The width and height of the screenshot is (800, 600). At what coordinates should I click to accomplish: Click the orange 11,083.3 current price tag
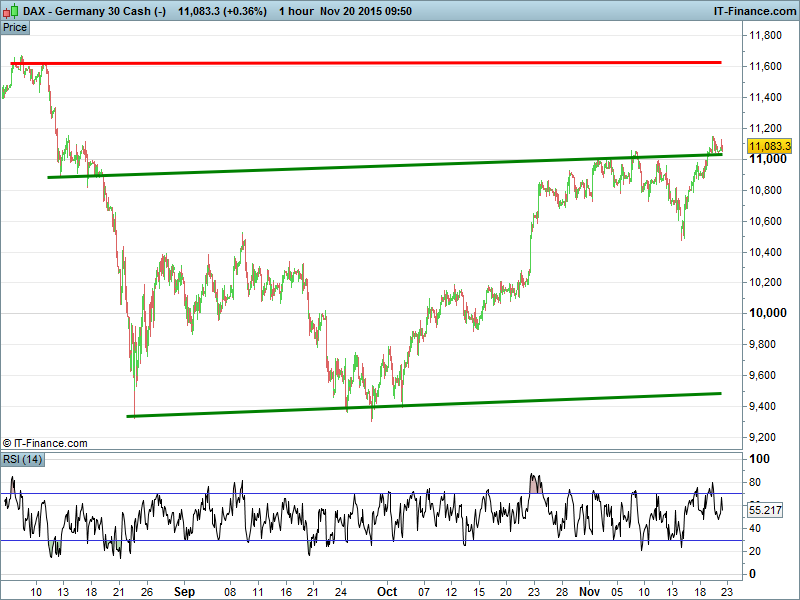pyautogui.click(x=769, y=146)
